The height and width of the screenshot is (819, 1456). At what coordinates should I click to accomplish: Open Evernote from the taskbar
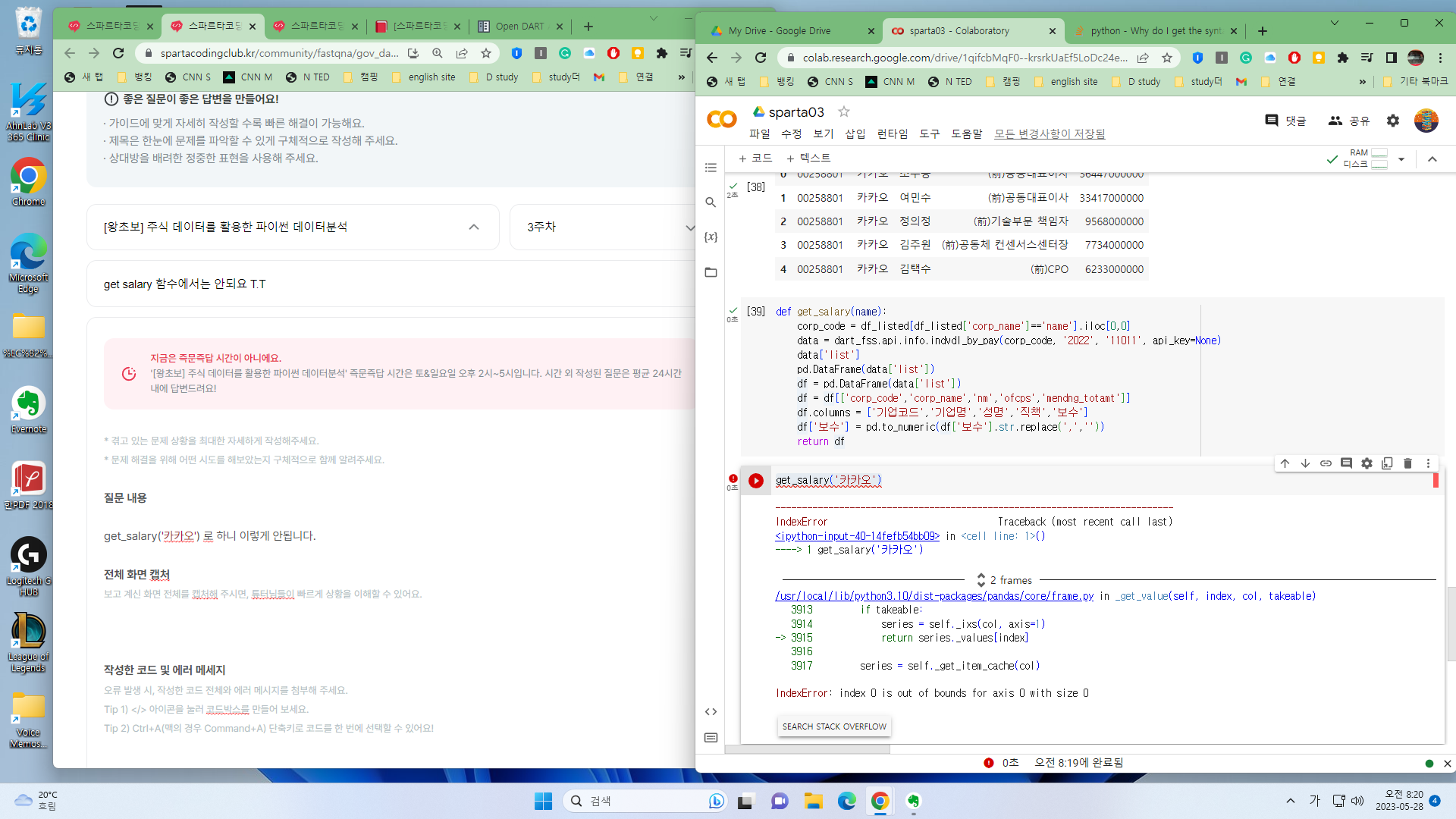tap(914, 801)
